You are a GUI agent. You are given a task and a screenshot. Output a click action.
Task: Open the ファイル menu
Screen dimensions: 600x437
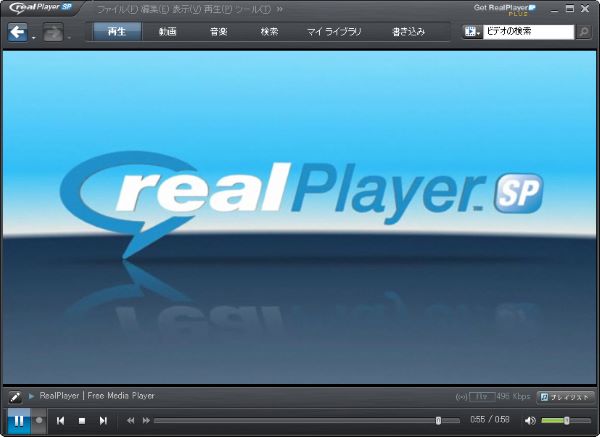click(x=117, y=9)
